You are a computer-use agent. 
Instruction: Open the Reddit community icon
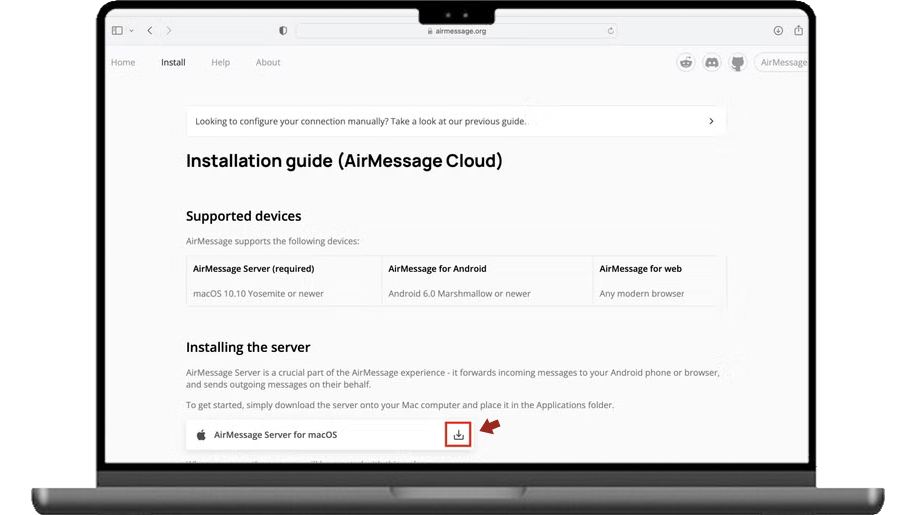pos(686,62)
